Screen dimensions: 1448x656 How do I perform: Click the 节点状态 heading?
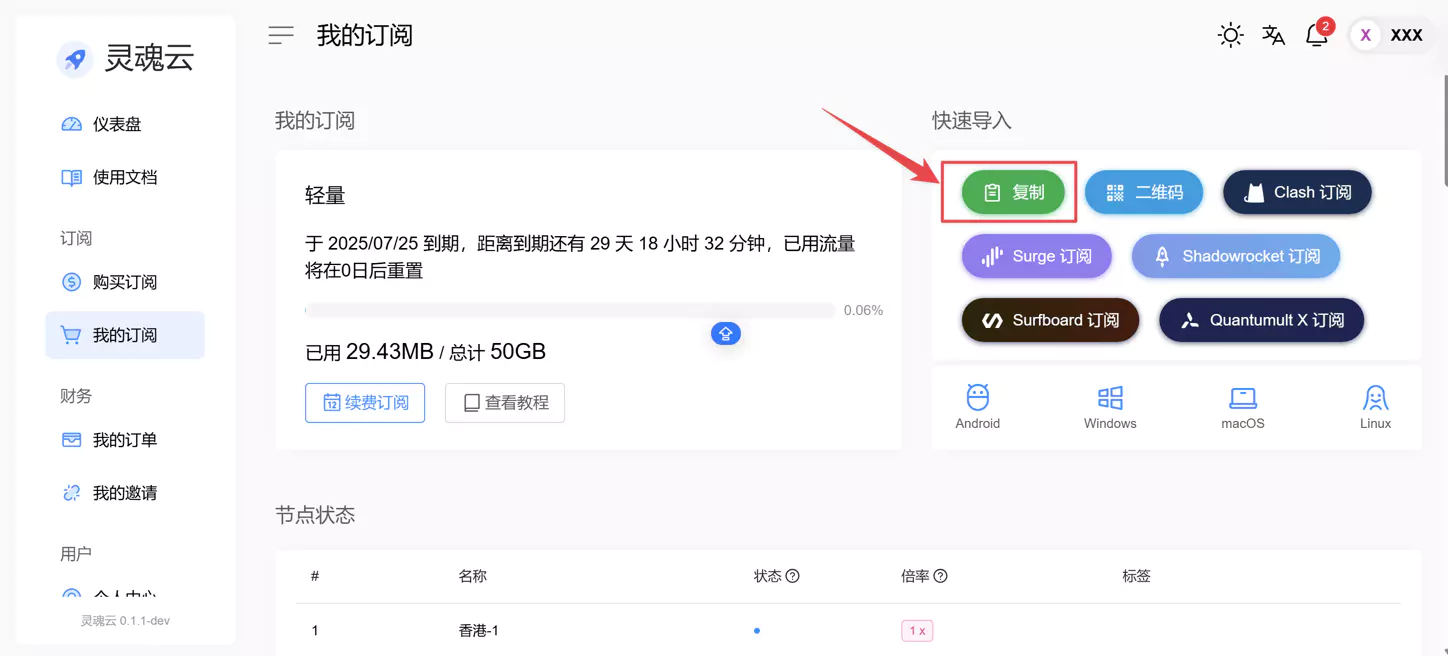click(315, 515)
